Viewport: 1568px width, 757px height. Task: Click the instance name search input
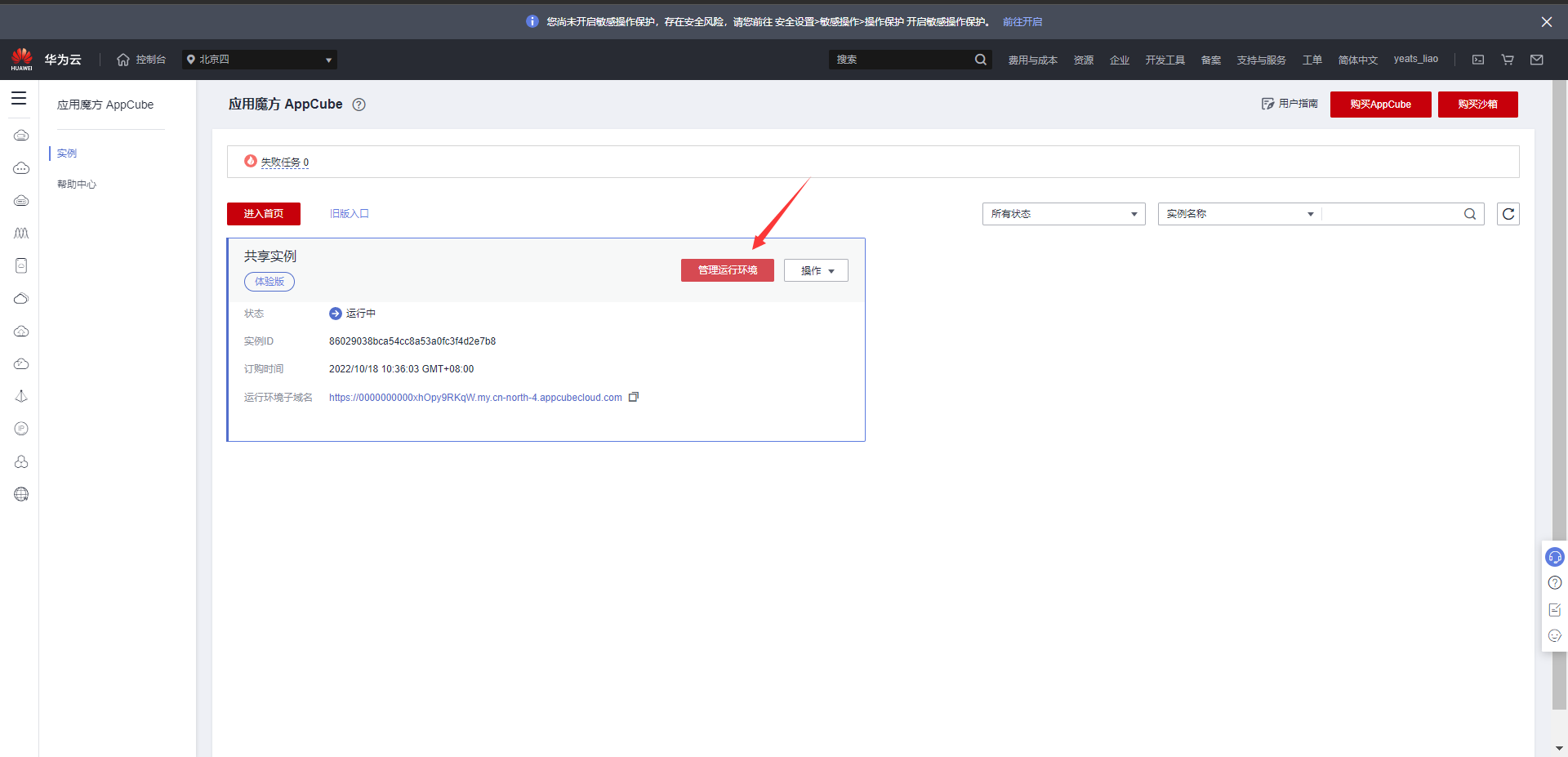1392,214
